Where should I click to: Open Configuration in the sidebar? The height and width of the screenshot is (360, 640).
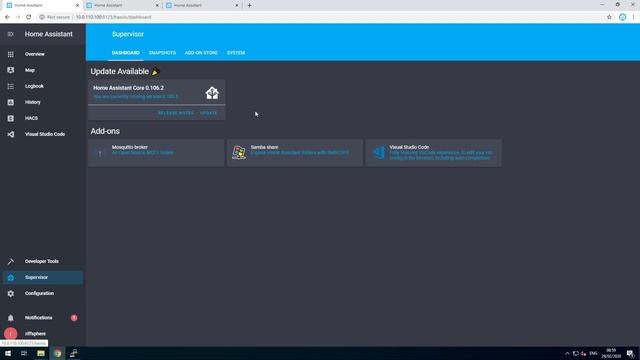point(39,293)
